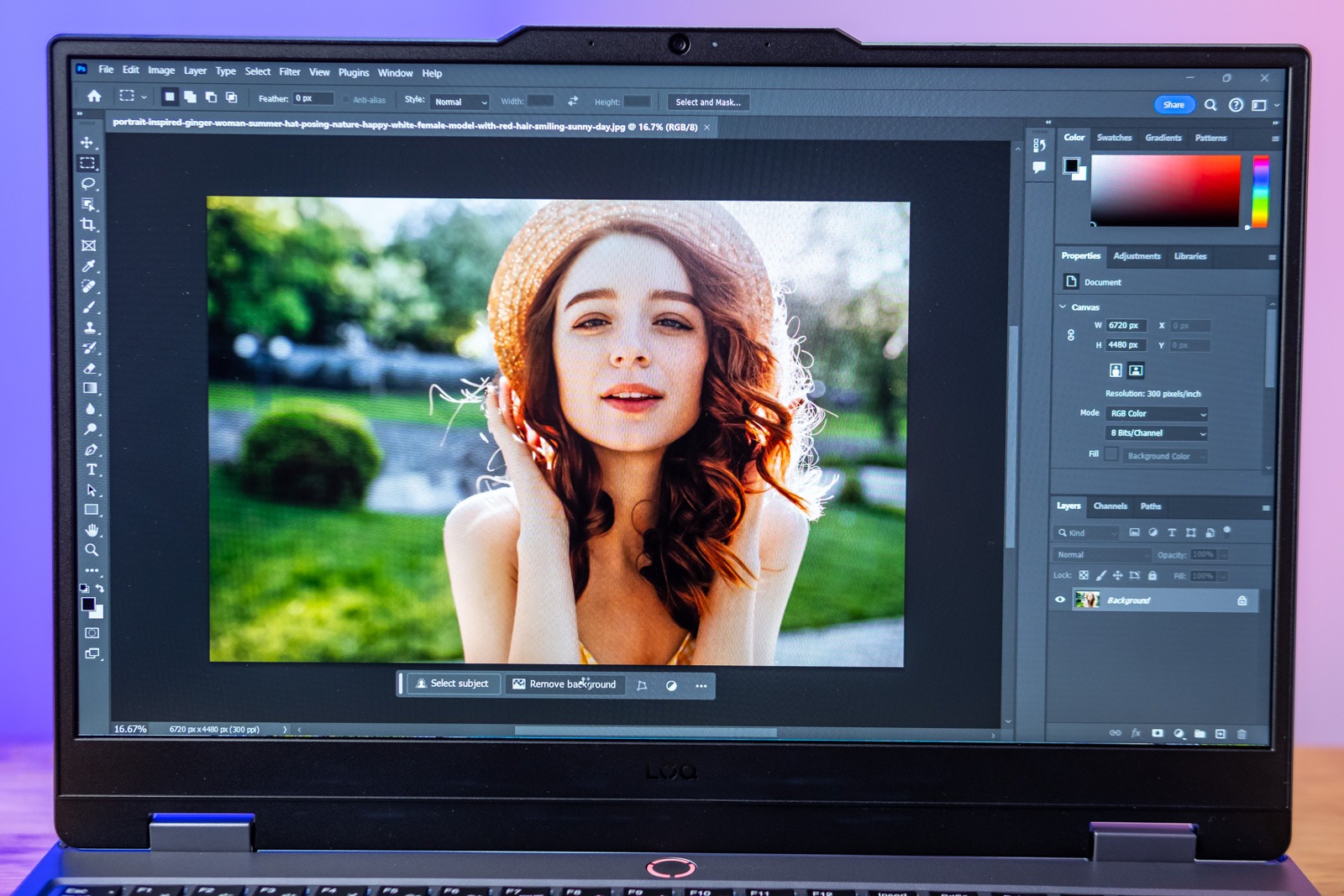The image size is (1344, 896).
Task: Open the Style dropdown set to Normal
Action: point(459,102)
